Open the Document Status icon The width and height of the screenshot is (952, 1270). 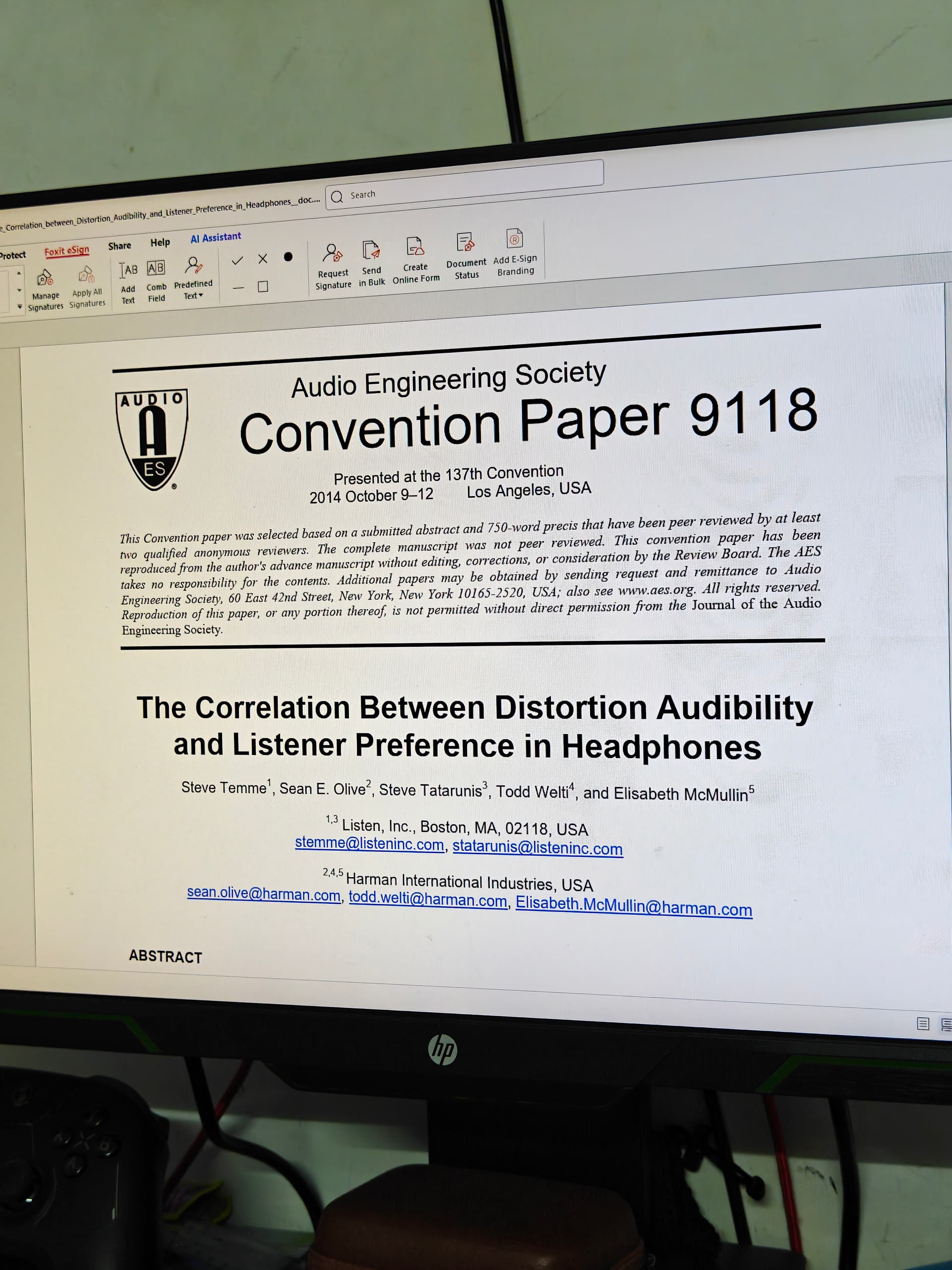point(466,243)
